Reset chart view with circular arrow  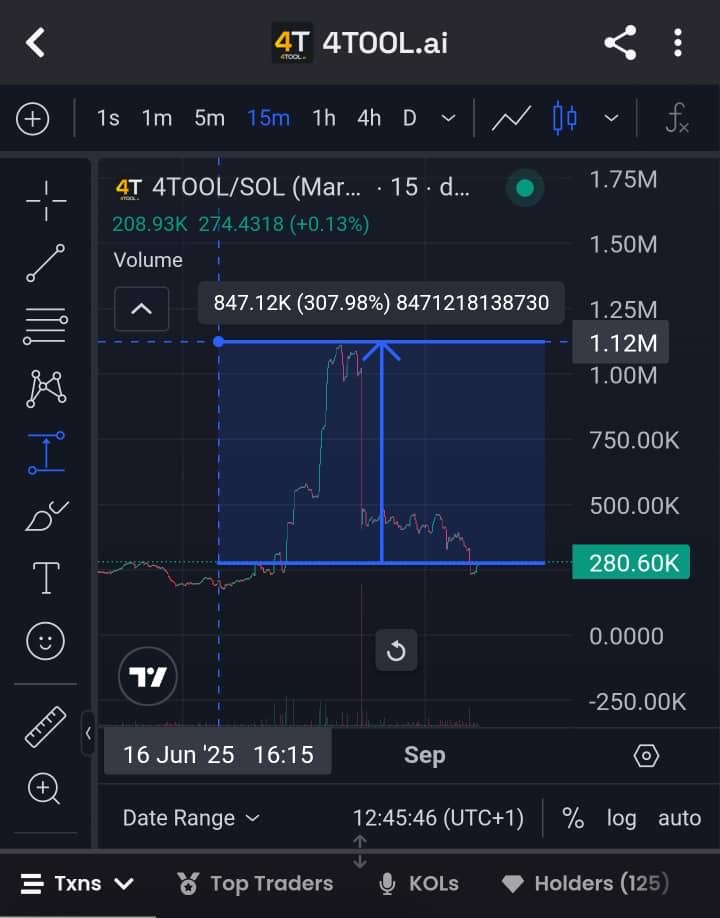click(396, 650)
